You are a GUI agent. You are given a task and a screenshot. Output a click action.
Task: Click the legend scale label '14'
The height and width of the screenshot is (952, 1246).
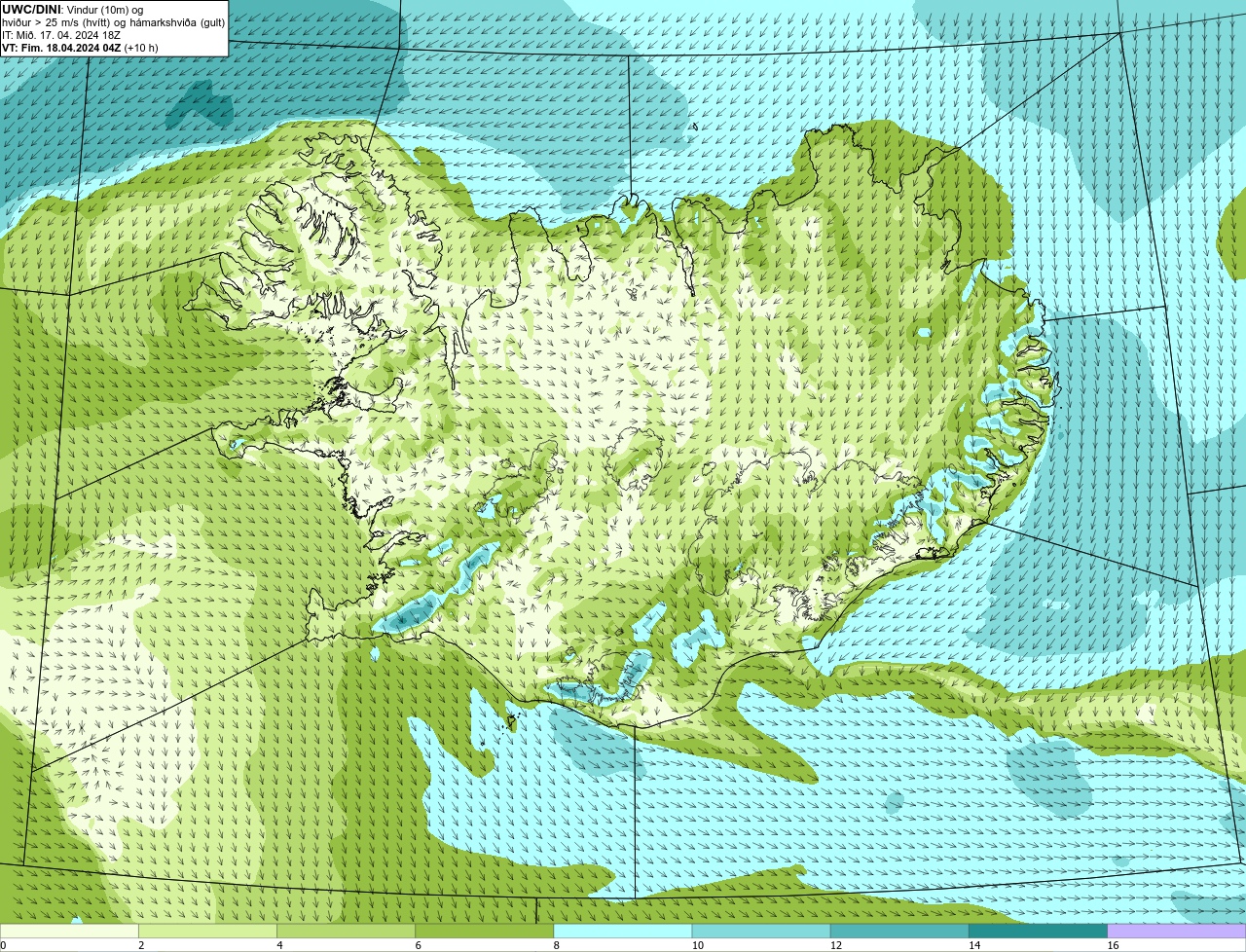coord(974,945)
